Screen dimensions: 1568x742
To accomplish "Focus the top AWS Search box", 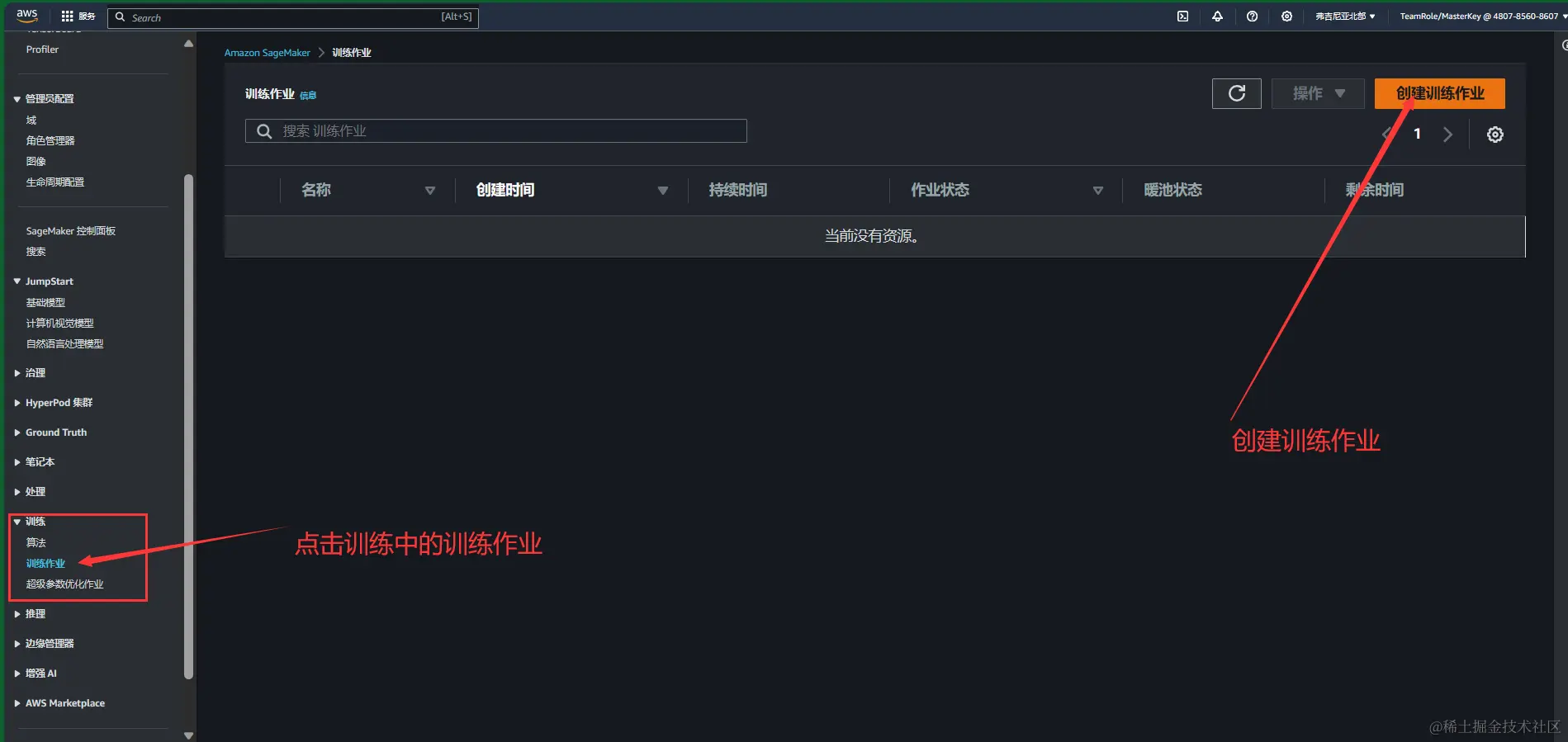I will coord(293,17).
